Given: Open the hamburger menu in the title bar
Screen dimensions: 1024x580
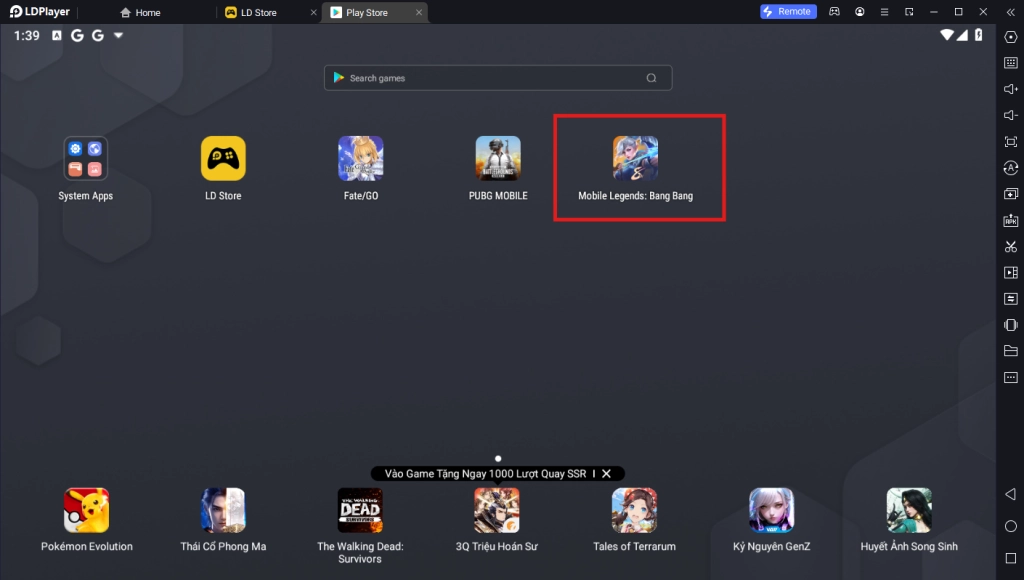Looking at the screenshot, I should point(884,11).
